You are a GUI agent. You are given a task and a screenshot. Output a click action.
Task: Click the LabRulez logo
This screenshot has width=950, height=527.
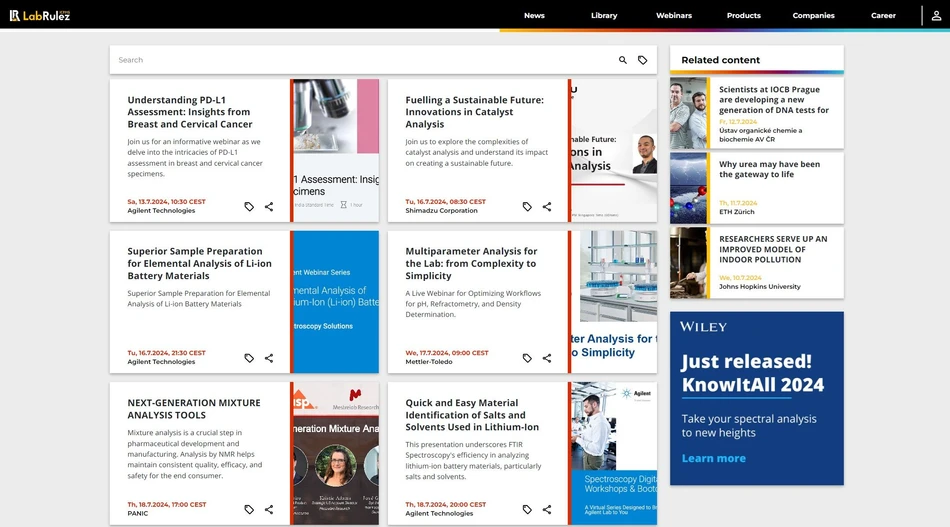pyautogui.click(x=40, y=15)
